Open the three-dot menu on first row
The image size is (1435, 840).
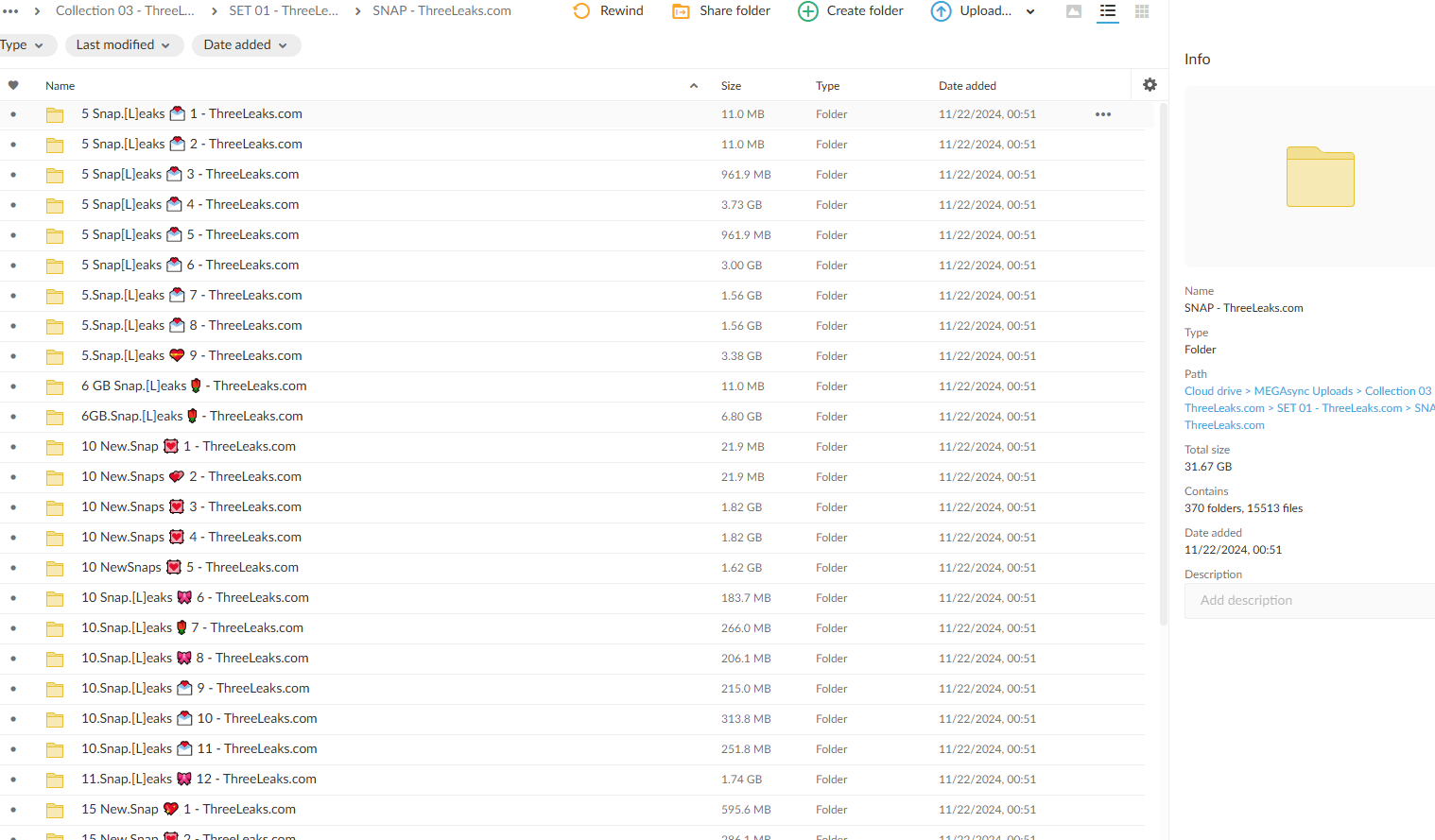click(x=1102, y=114)
